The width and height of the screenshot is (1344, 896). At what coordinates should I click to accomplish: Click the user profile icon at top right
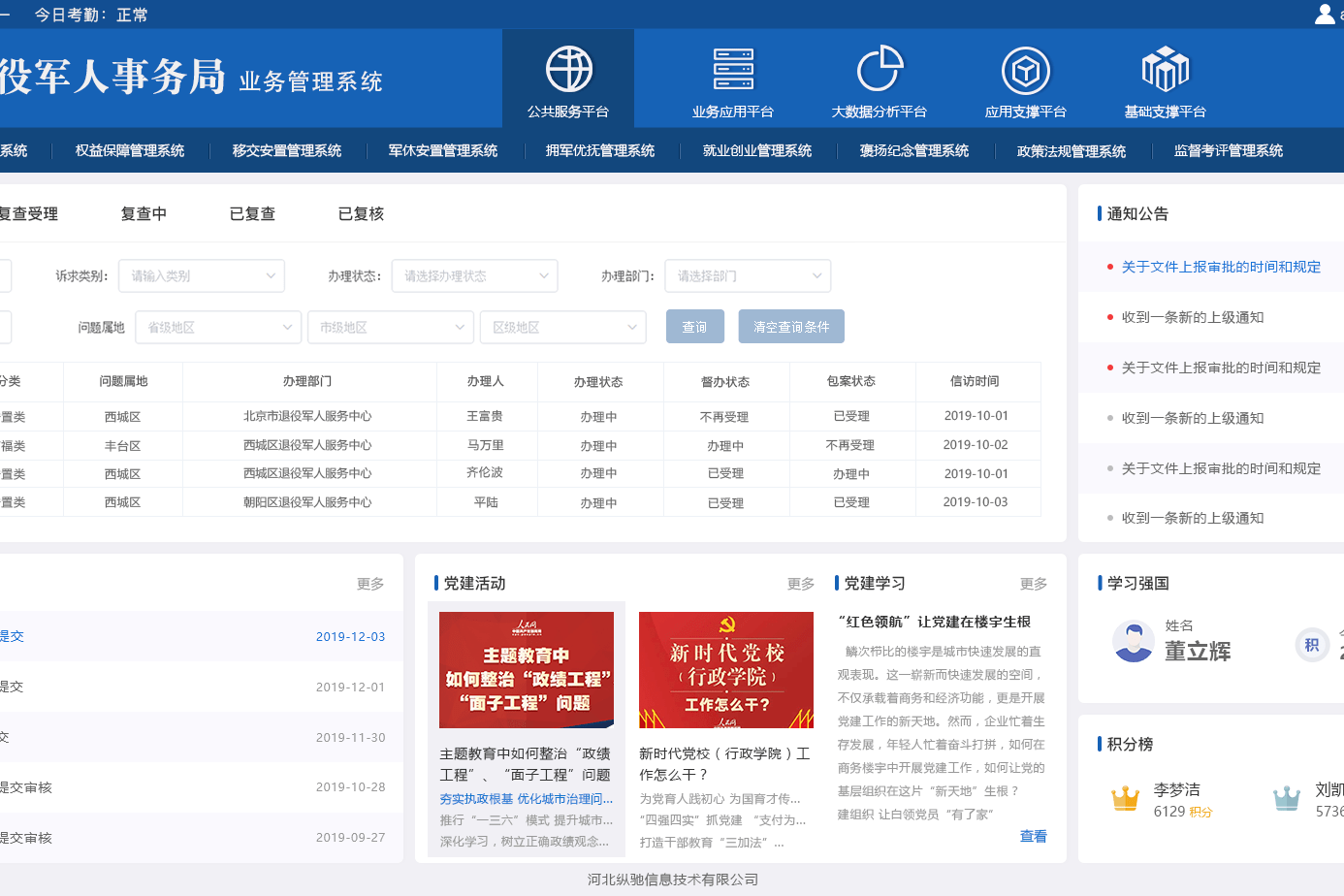tap(1325, 14)
